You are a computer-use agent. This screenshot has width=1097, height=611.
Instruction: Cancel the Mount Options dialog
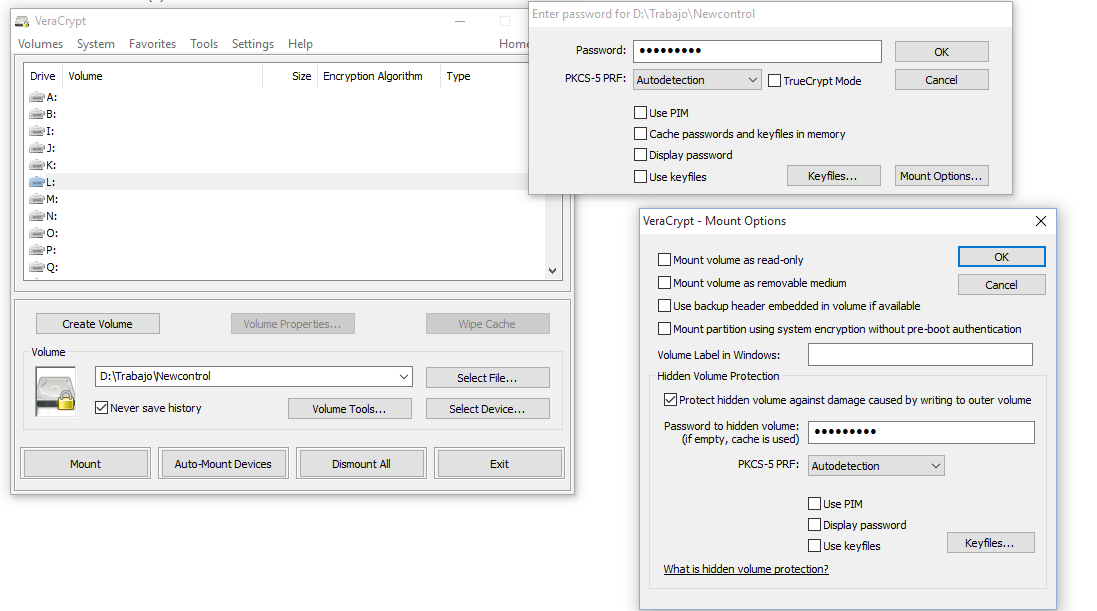point(1002,285)
